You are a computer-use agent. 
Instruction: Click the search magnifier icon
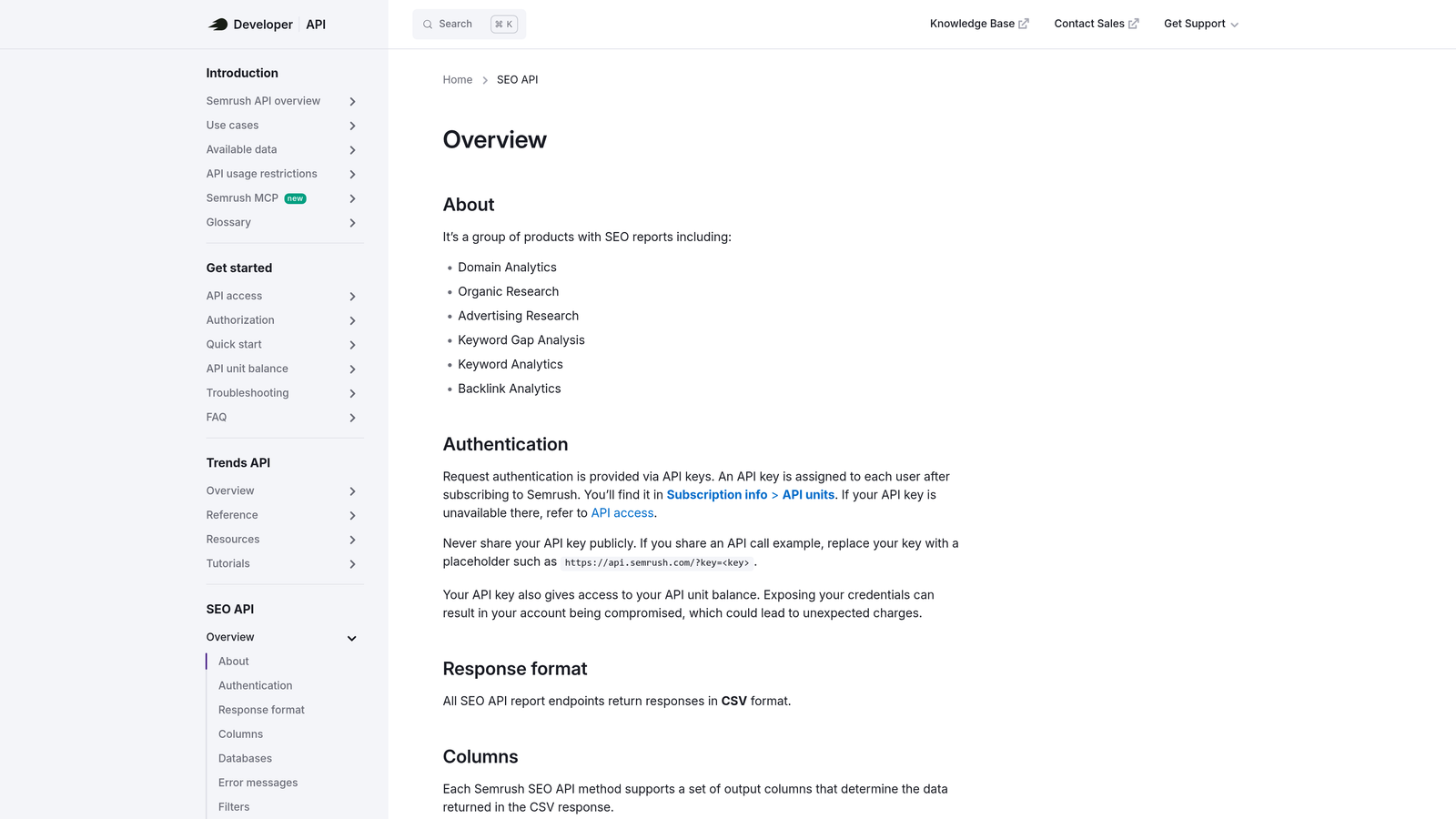(x=428, y=25)
